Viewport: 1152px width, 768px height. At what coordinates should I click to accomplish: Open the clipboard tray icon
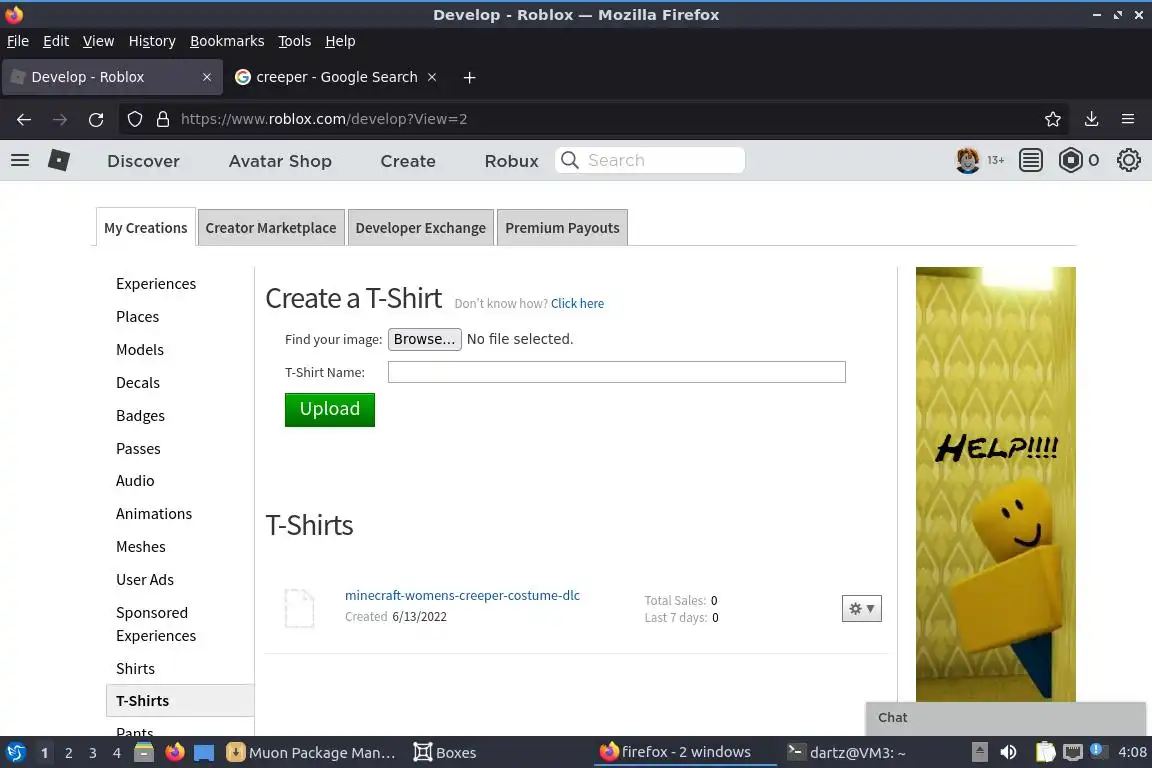[1045, 752]
